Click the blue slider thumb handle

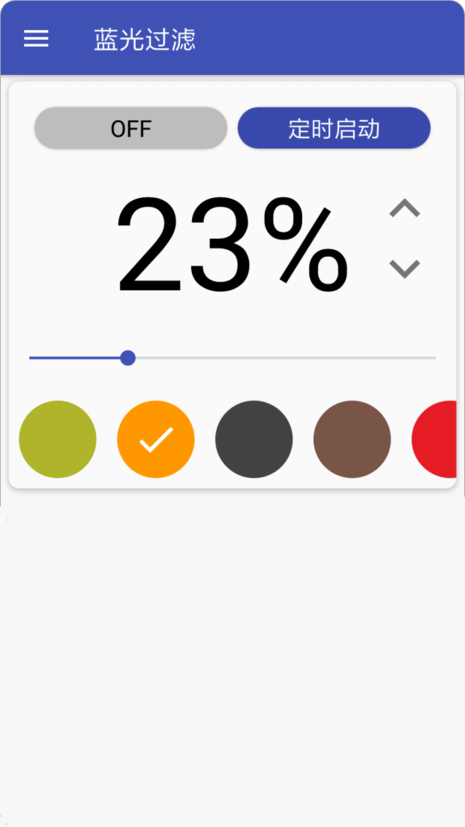tap(128, 358)
